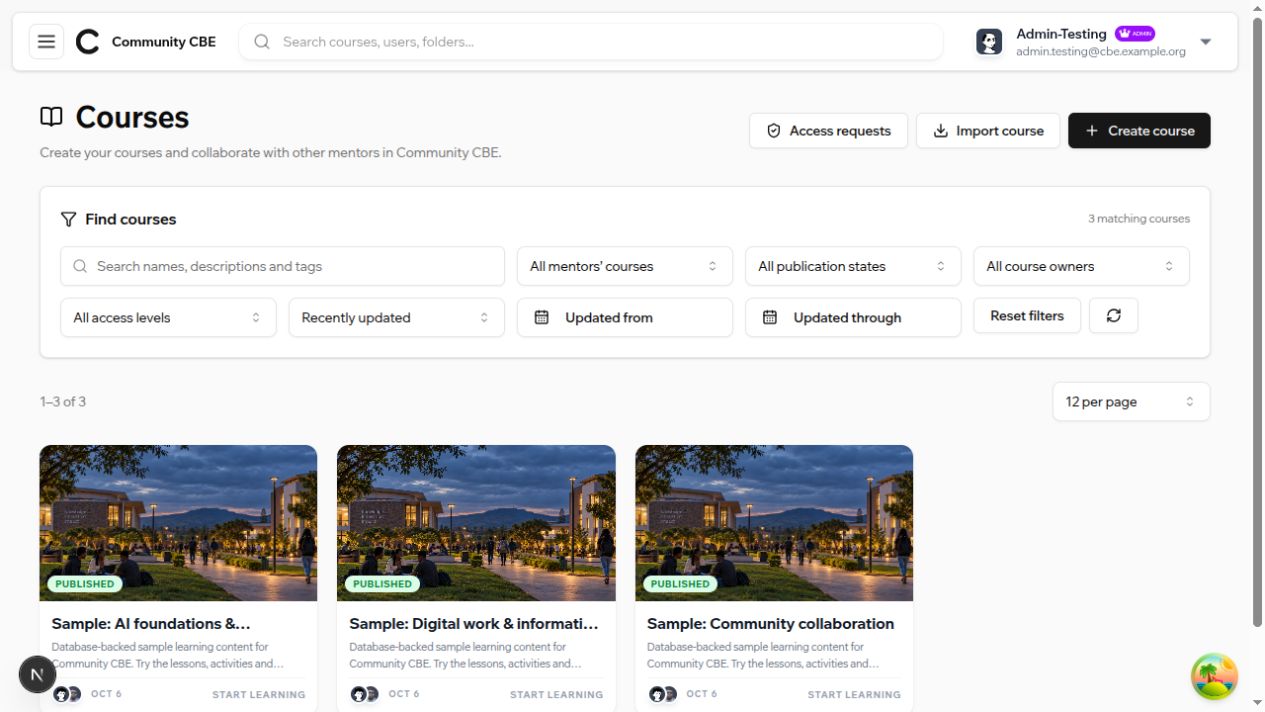The width and height of the screenshot is (1265, 712).
Task: Click the Community CBE logo icon
Action: 88,42
